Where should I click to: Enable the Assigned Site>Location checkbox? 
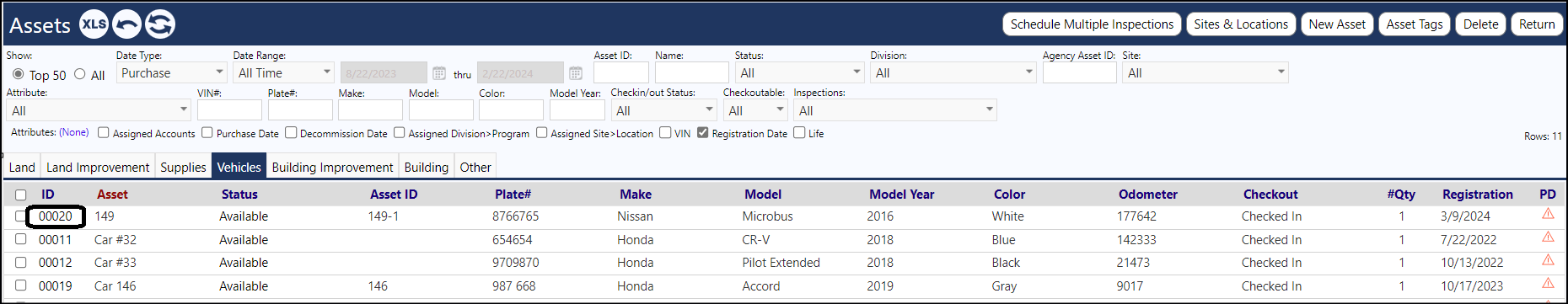point(542,132)
